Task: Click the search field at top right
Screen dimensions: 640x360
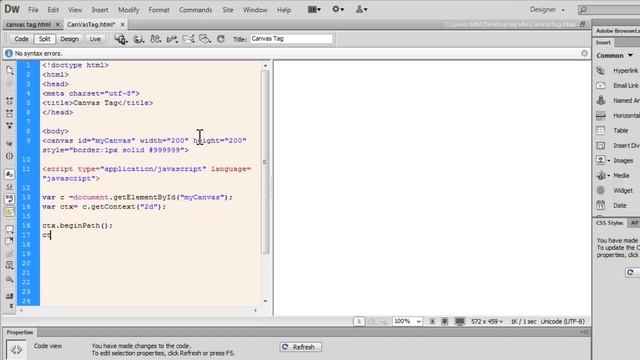Action: coord(610,9)
